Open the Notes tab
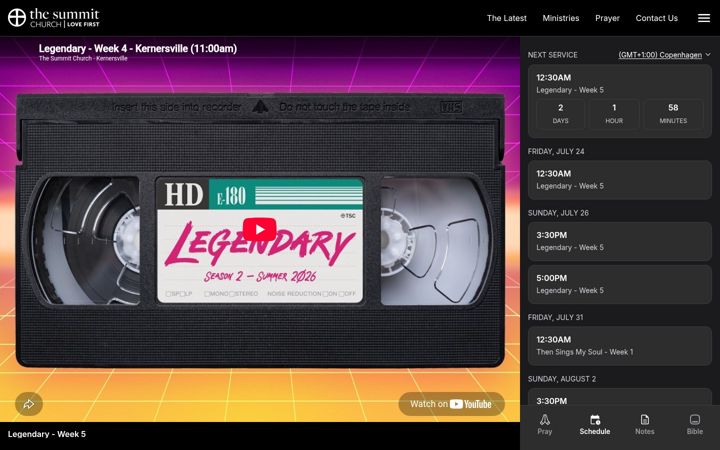 click(645, 424)
